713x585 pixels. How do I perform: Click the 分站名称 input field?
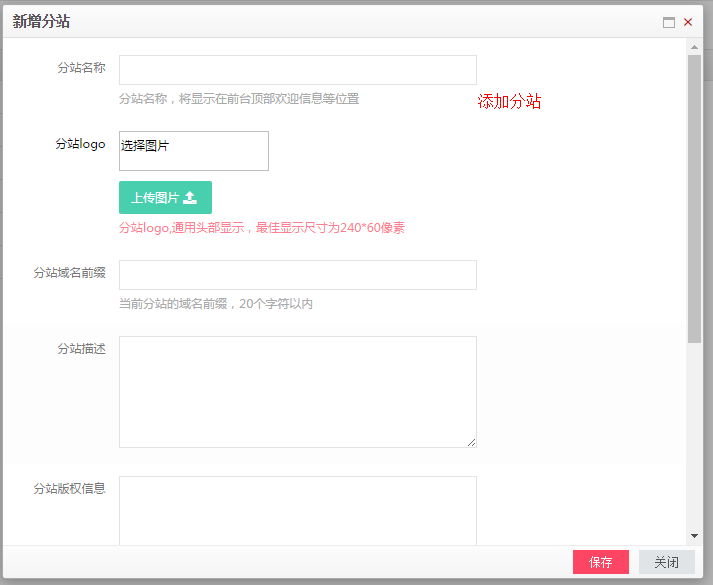click(x=298, y=70)
